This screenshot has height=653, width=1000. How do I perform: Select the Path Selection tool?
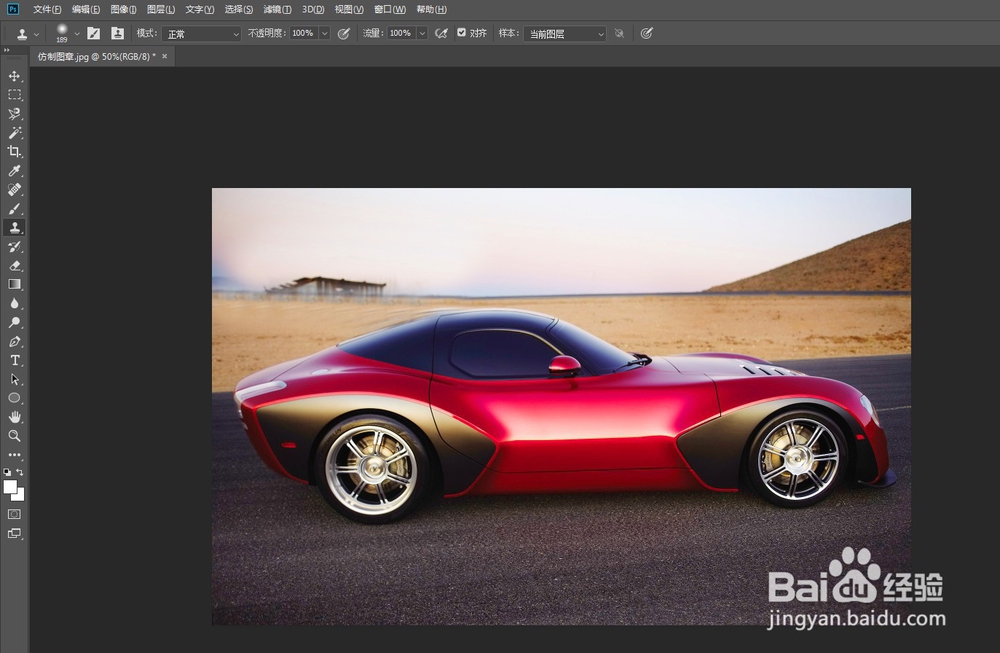click(15, 379)
